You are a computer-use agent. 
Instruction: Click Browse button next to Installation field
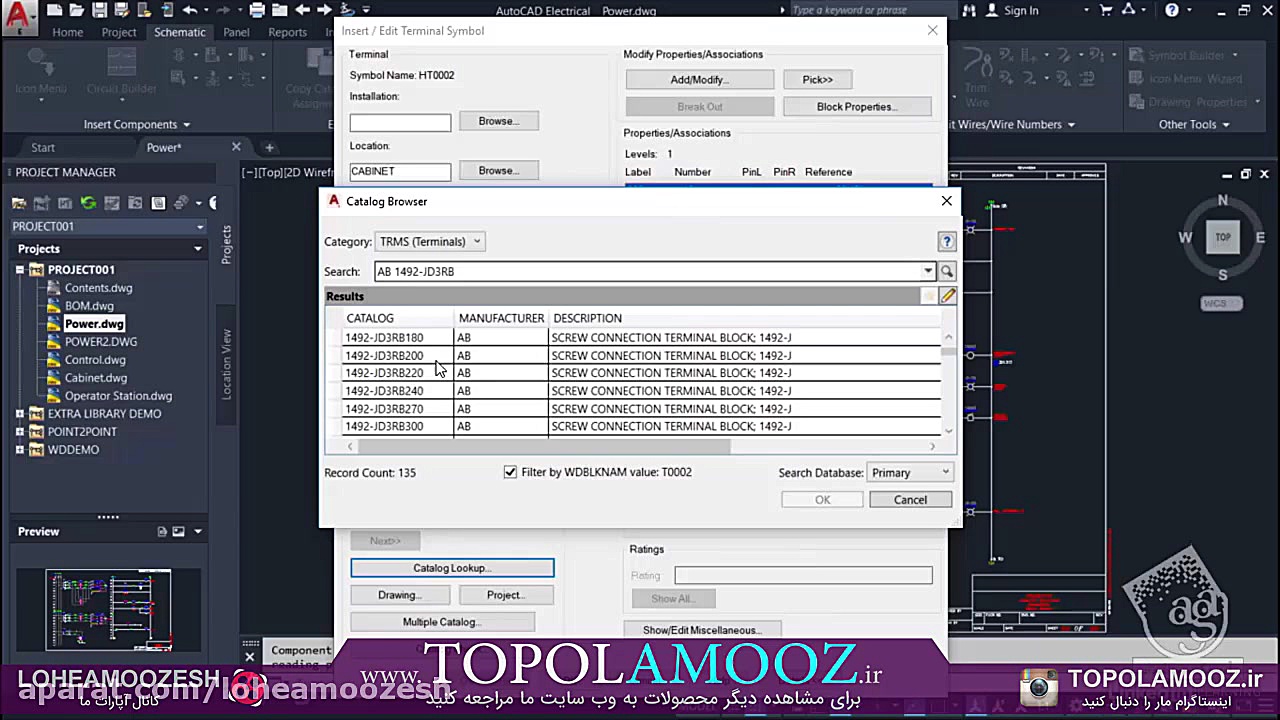pos(498,121)
